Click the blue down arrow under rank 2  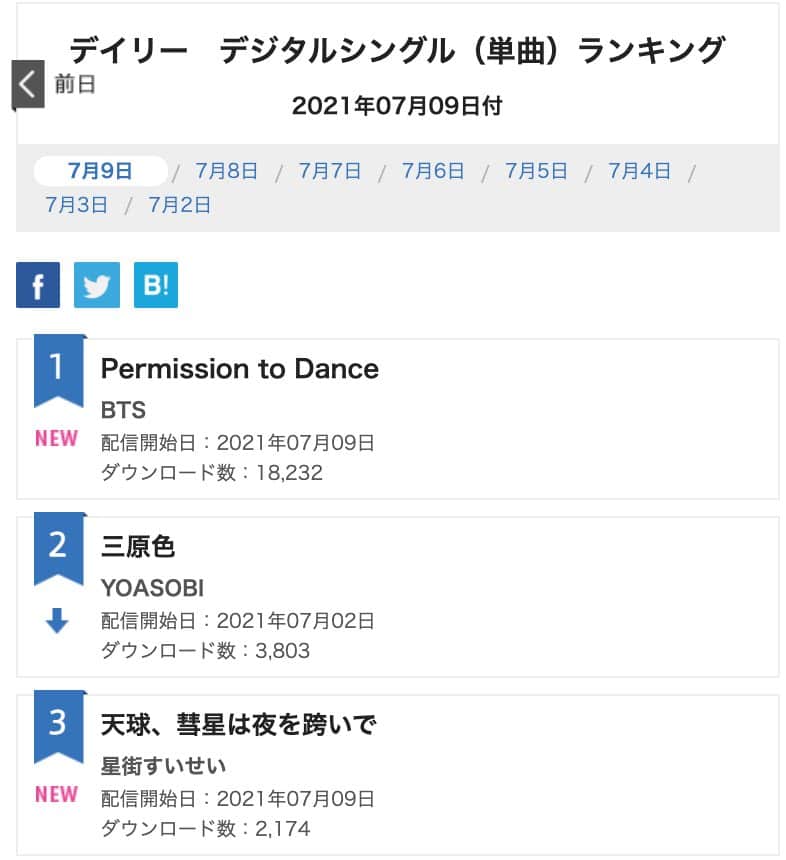[x=57, y=621]
